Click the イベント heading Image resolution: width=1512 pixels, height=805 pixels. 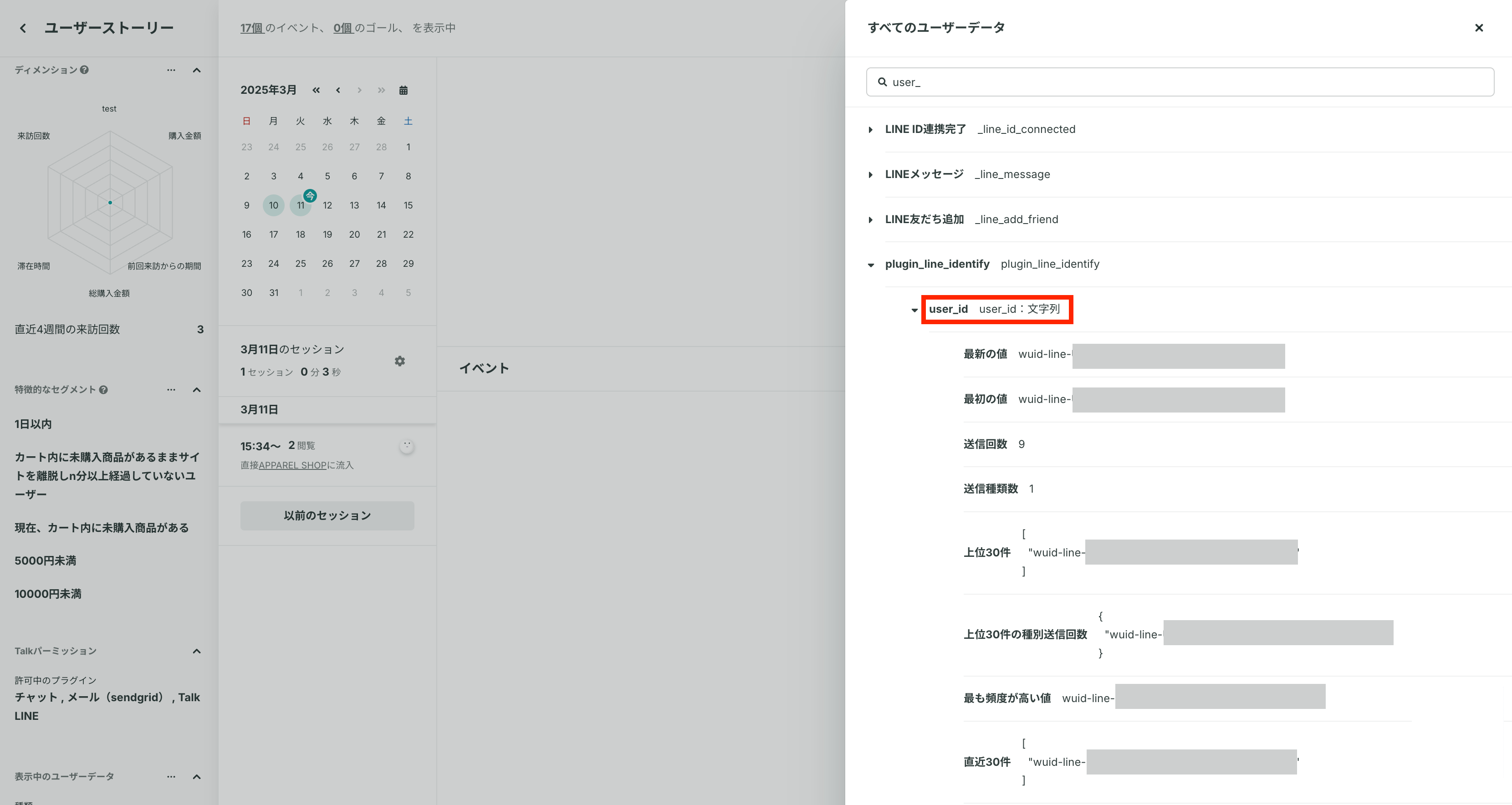[x=484, y=368]
